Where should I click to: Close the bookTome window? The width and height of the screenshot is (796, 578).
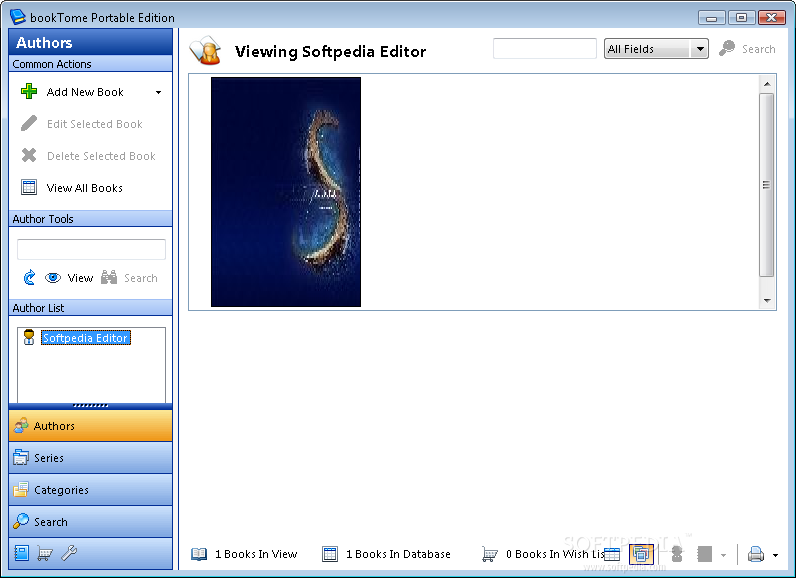pyautogui.click(x=772, y=18)
